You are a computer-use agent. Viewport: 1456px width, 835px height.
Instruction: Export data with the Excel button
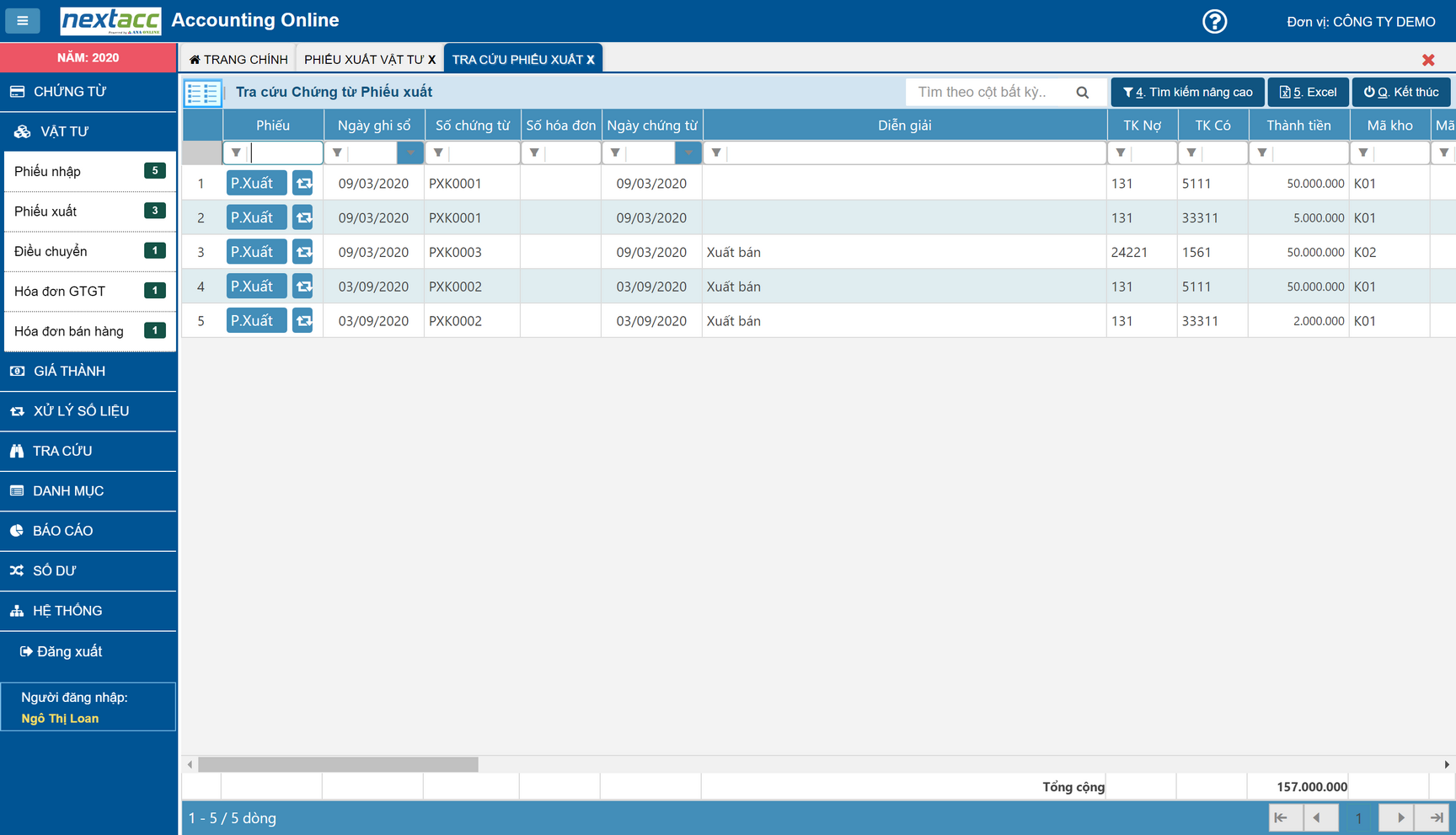click(1308, 92)
